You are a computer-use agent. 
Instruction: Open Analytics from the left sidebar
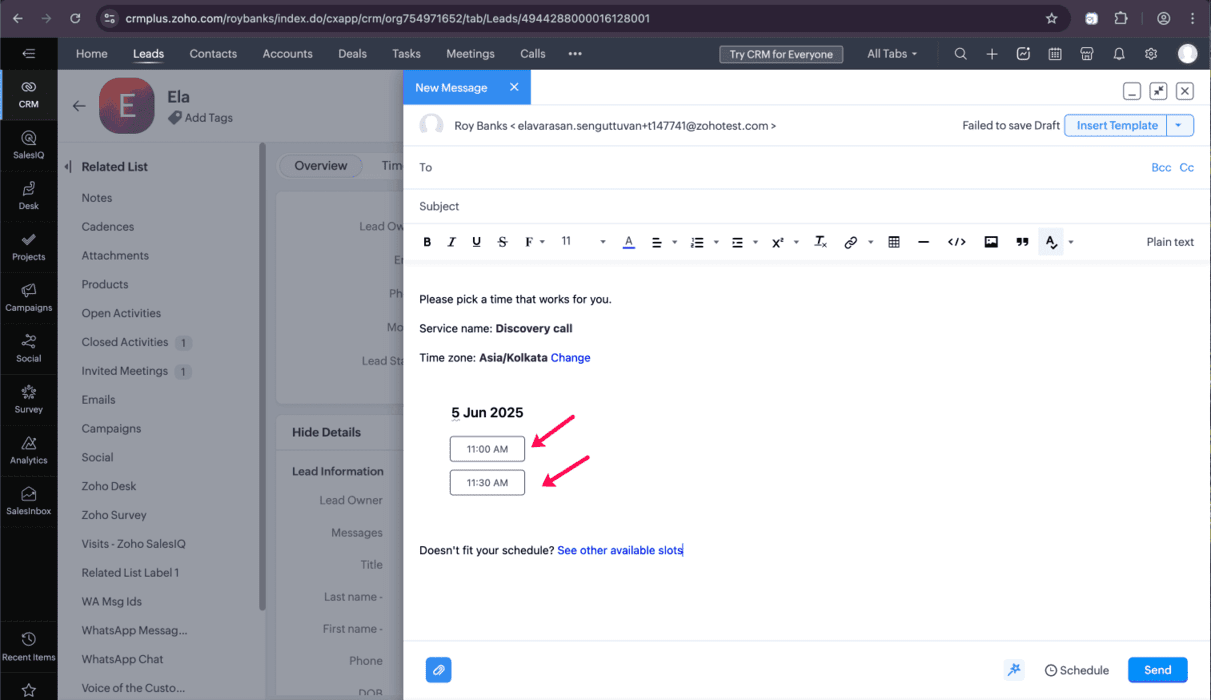(28, 451)
